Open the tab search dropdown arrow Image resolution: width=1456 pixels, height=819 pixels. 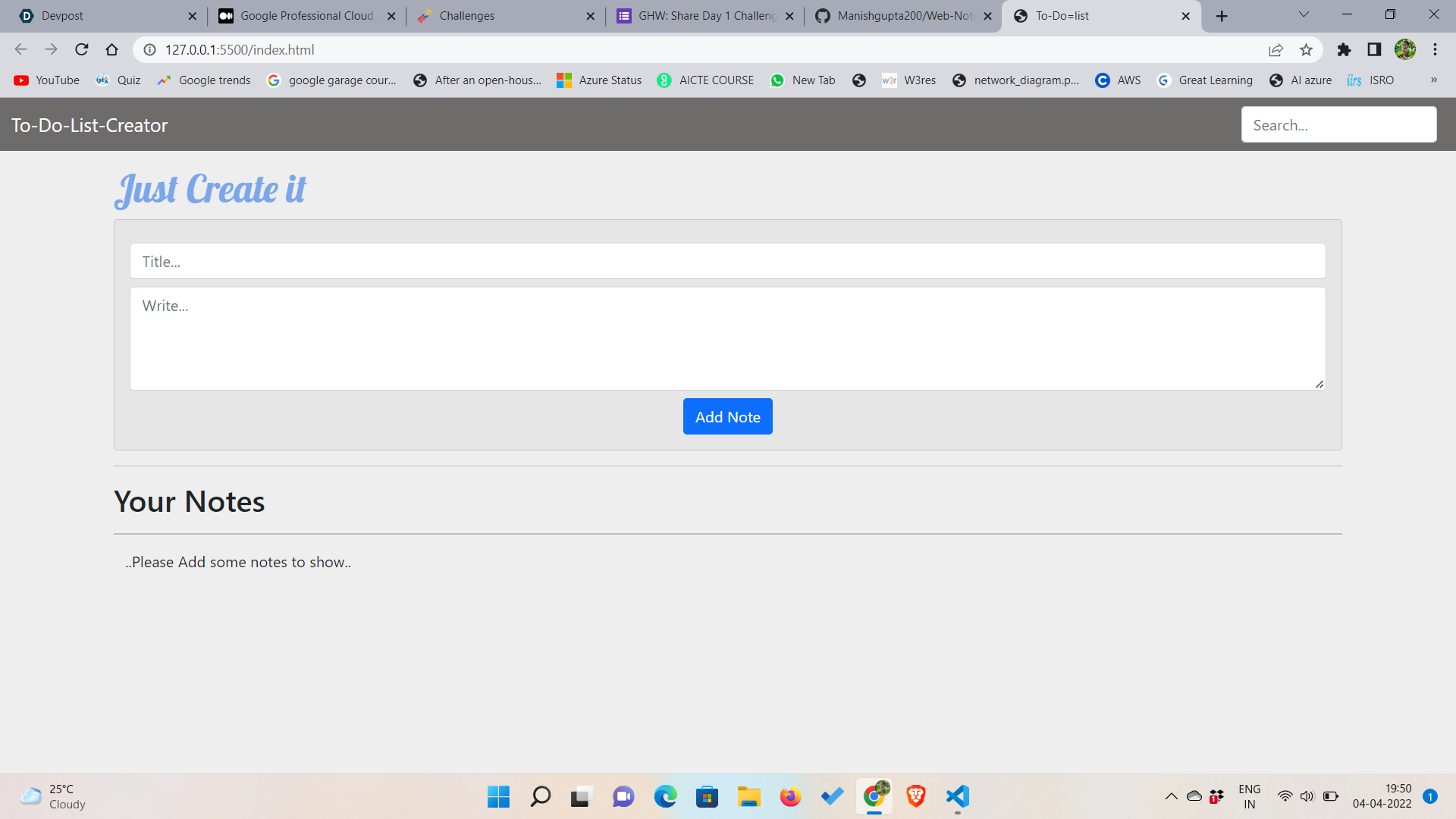pos(1304,14)
